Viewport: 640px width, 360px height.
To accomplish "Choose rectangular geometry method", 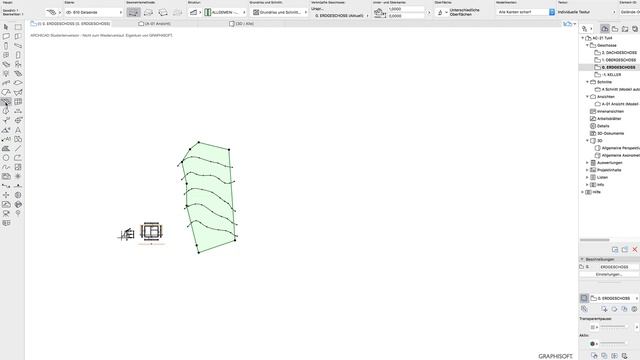I will [x=149, y=13].
